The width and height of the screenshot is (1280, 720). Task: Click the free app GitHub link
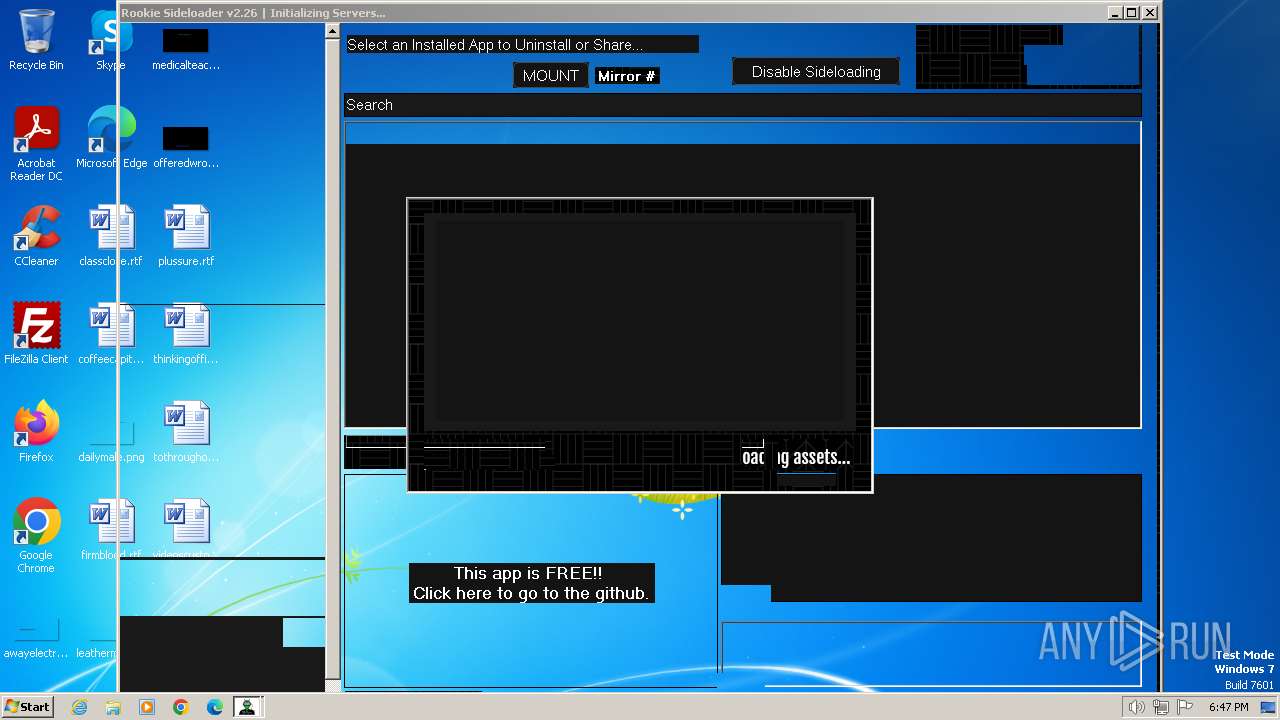(x=531, y=583)
